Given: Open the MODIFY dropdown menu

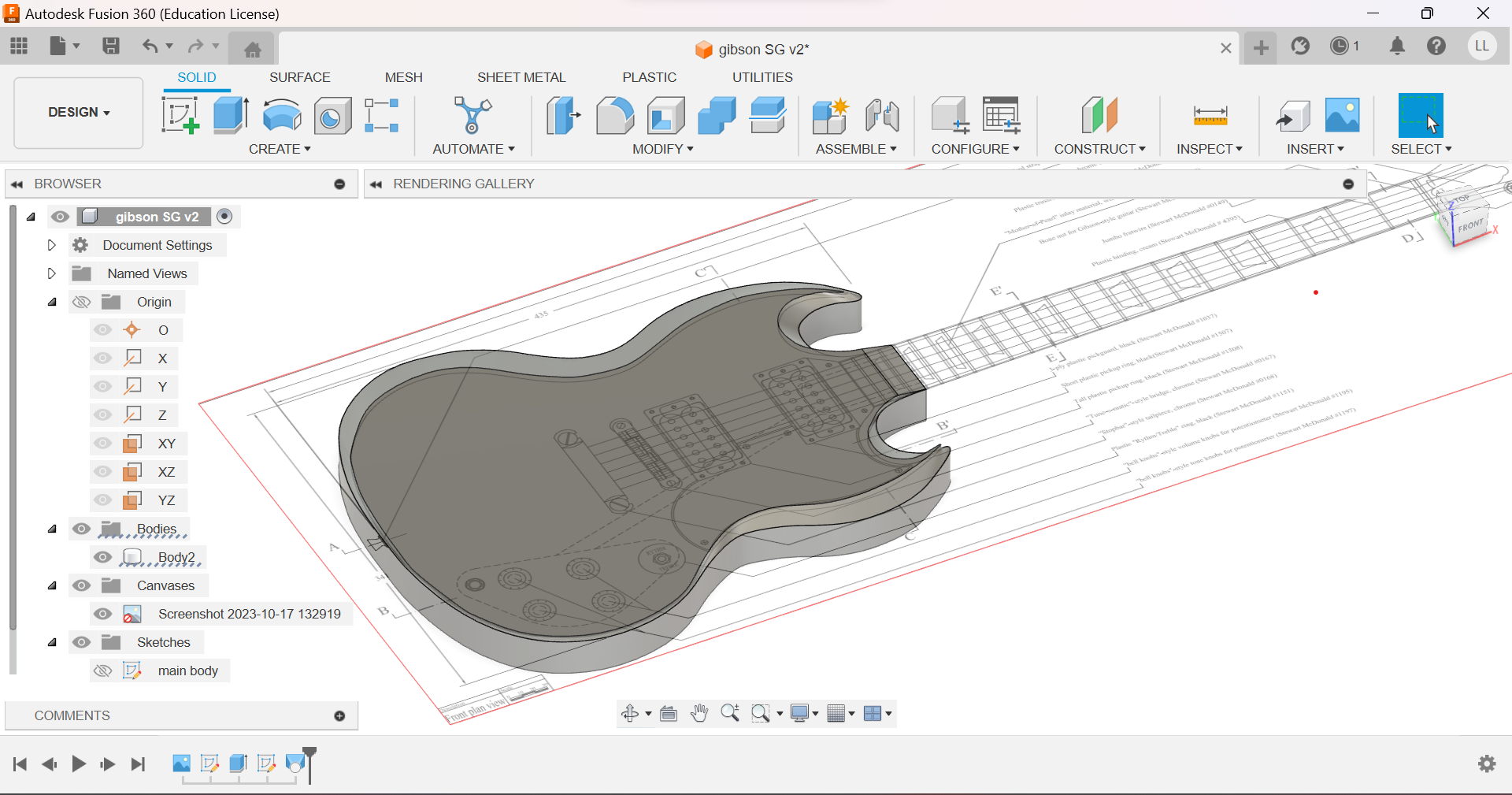Looking at the screenshot, I should pos(662,149).
